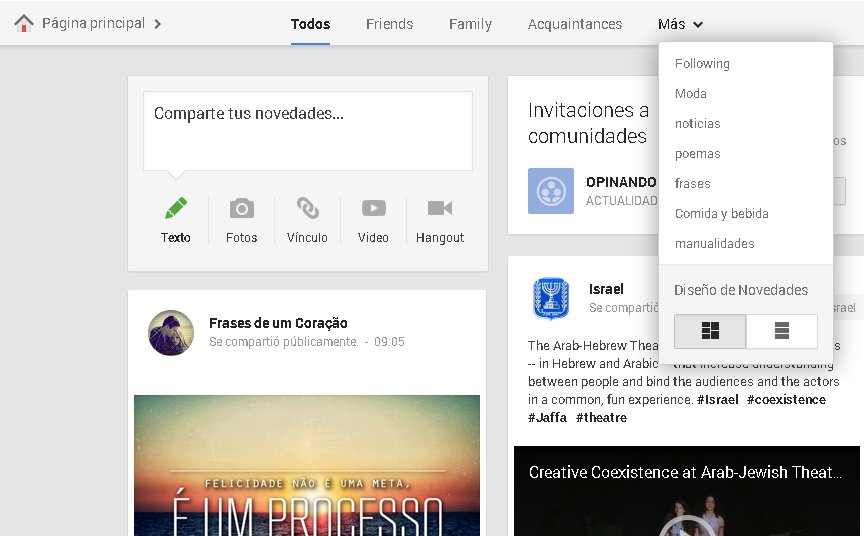Start a Hangout from the camcorder icon
Image resolution: width=864 pixels, height=536 pixels.
tap(440, 208)
